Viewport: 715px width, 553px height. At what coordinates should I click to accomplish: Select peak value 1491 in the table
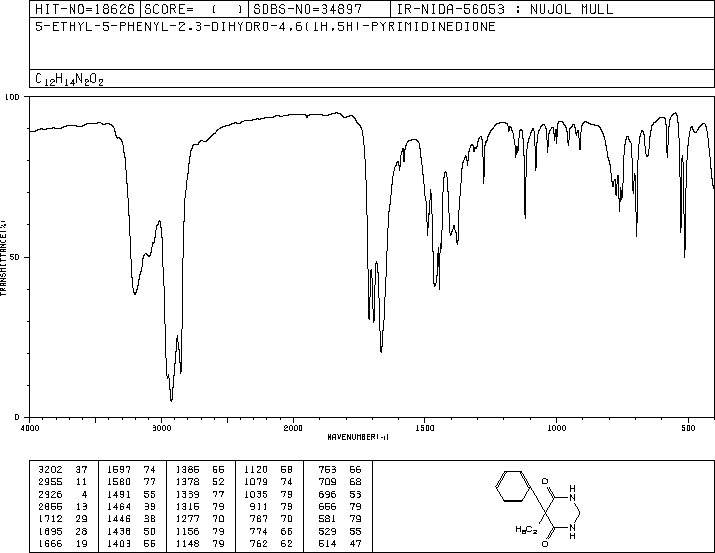(119, 494)
